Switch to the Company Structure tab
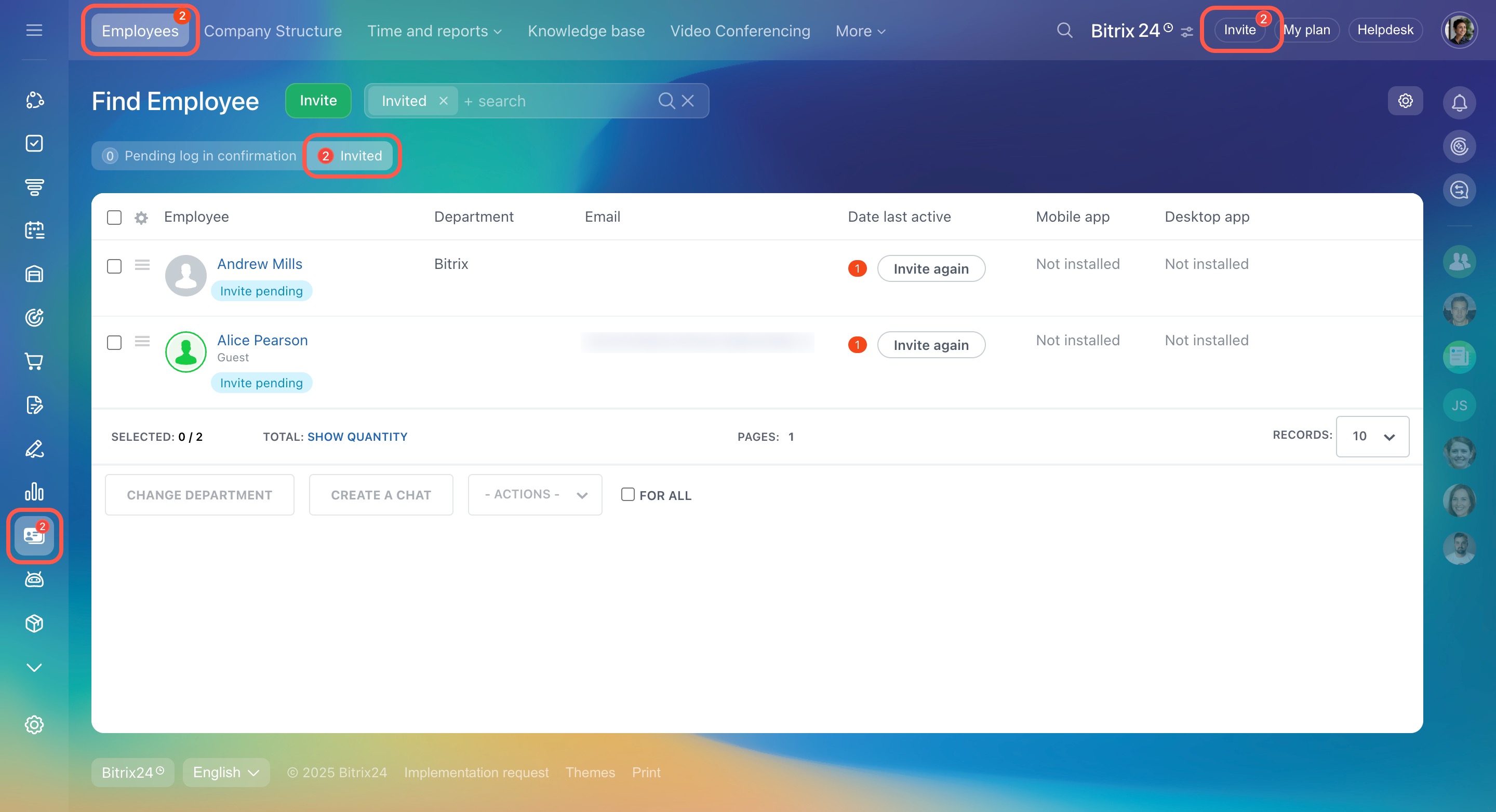 [x=272, y=31]
